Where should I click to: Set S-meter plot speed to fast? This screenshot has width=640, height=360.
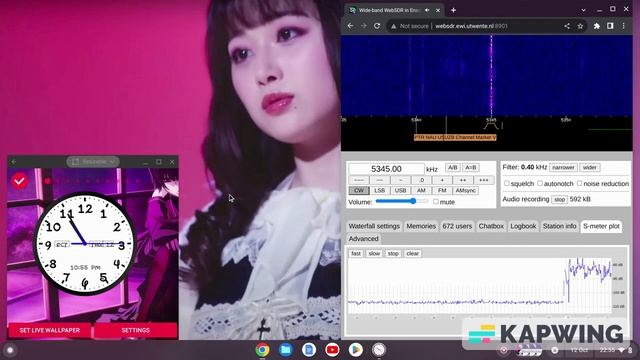click(x=356, y=253)
